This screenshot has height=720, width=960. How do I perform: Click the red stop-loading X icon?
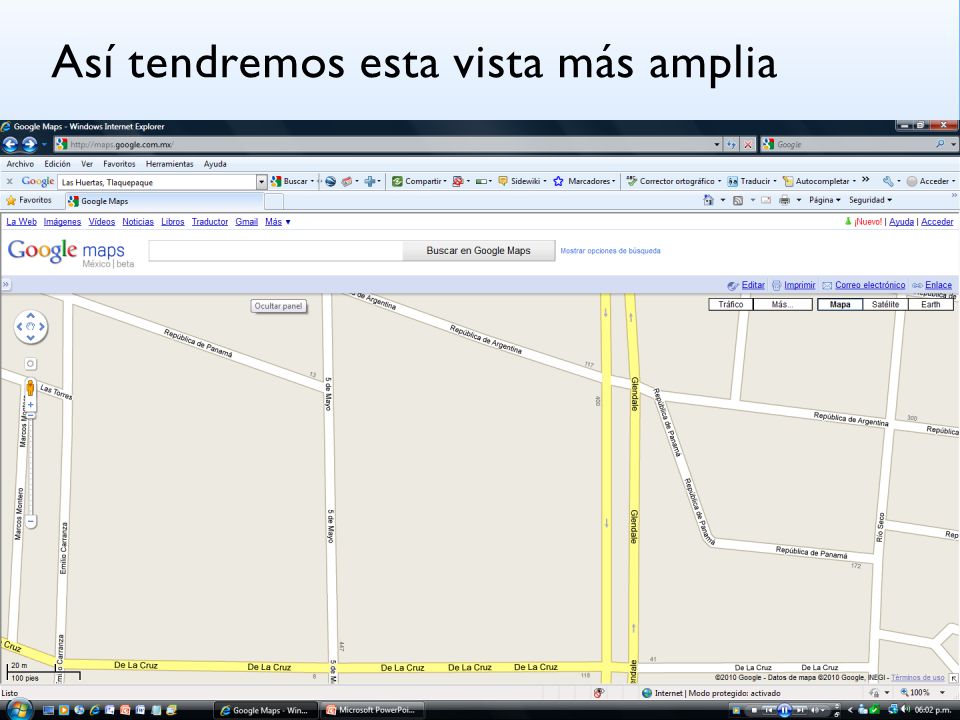click(x=748, y=144)
